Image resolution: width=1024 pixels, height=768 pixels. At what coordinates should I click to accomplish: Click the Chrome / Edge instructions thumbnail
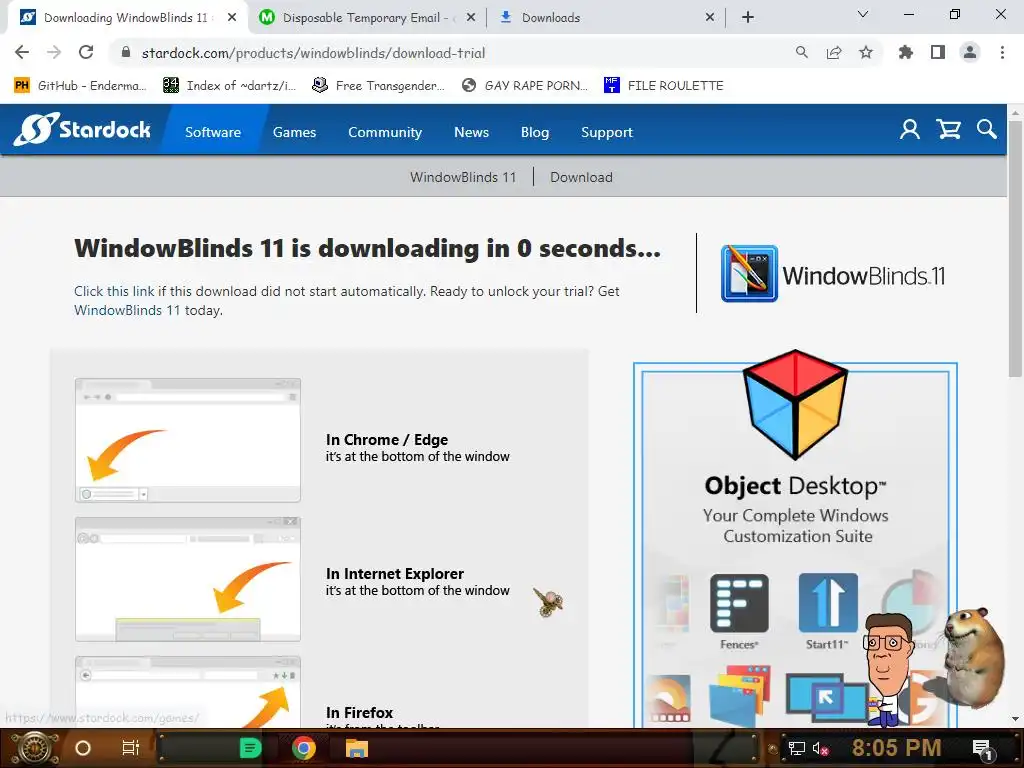tap(187, 440)
